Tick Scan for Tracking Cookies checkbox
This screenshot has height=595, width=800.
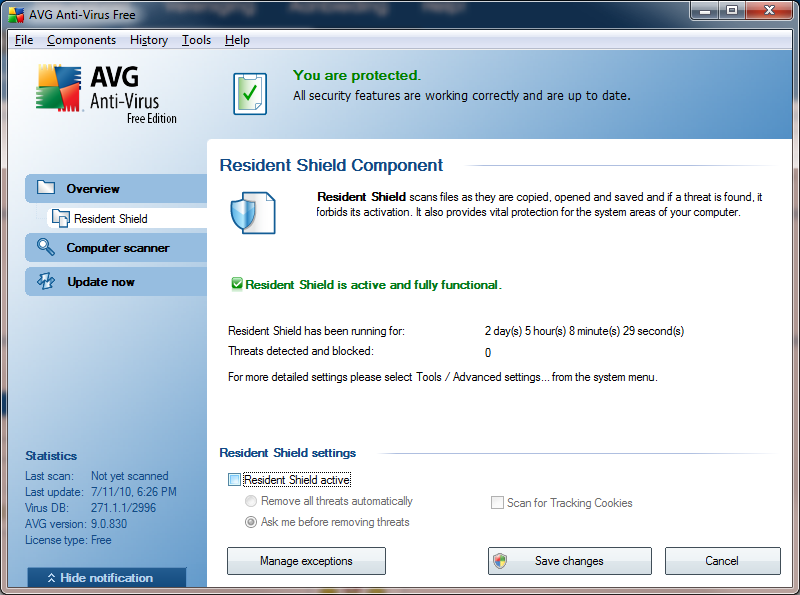point(497,503)
